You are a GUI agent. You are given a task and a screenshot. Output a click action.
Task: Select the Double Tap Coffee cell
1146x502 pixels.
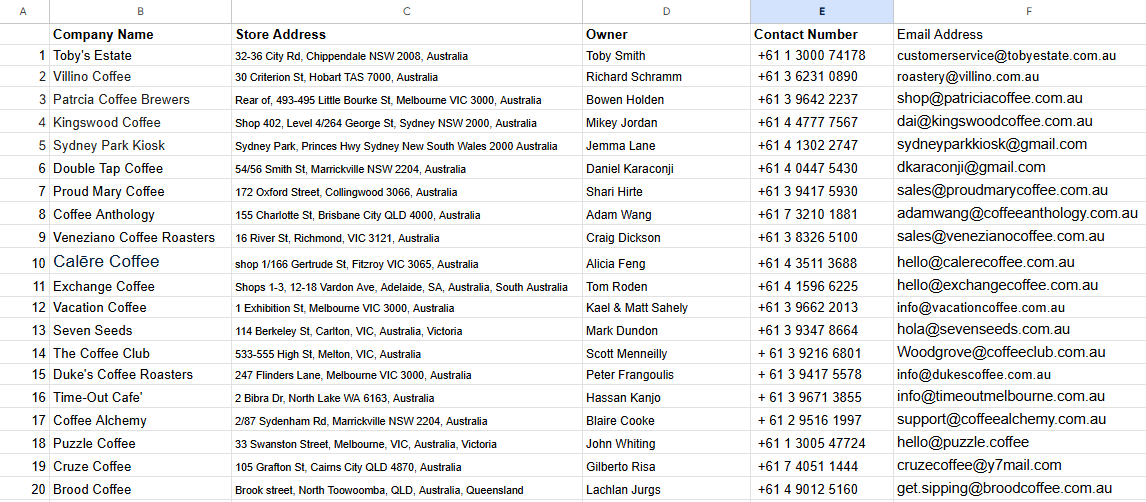[140, 168]
